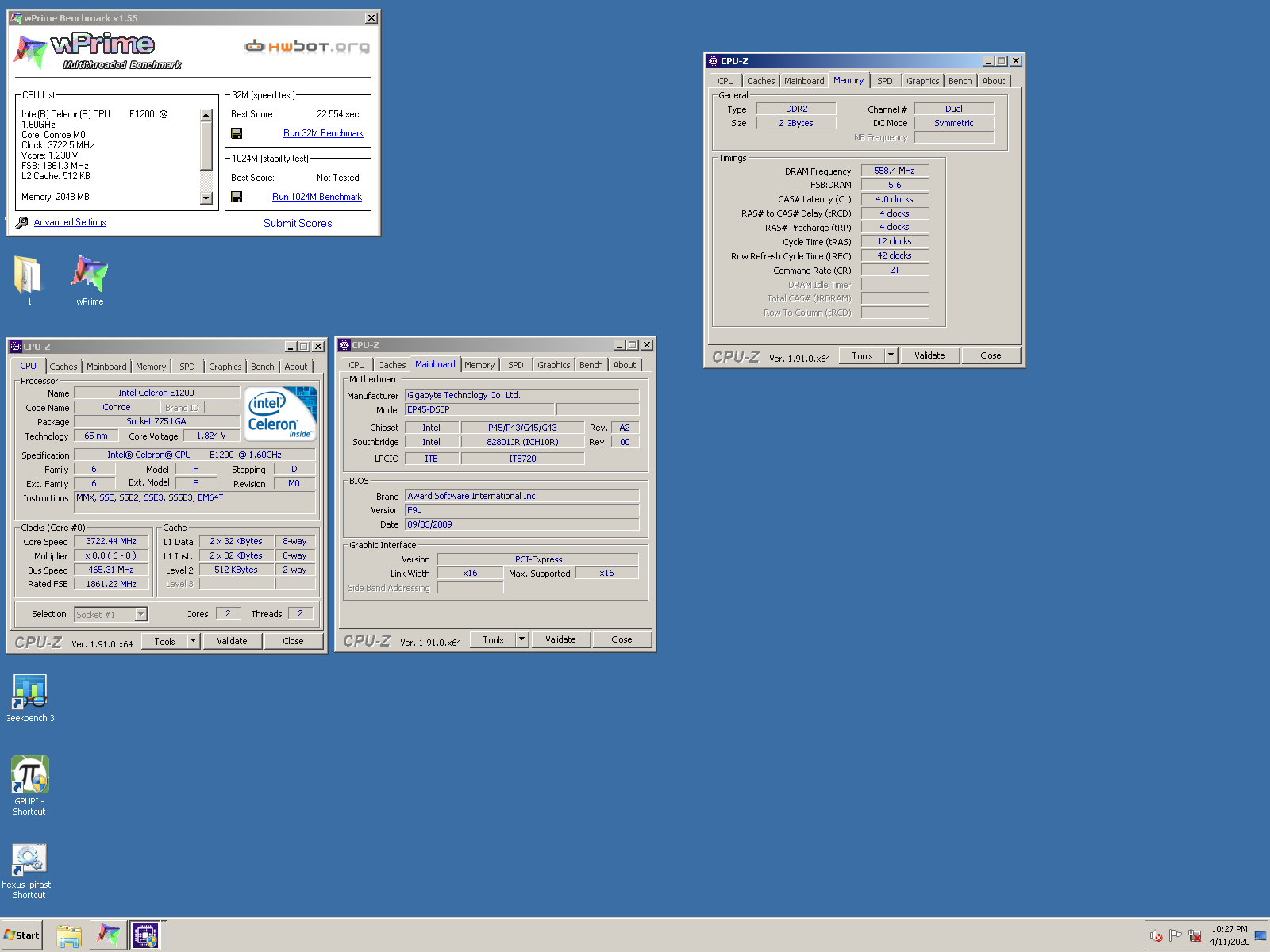Click the Run 1024M Benchmark link
Screen dimensions: 1270x952
click(317, 197)
